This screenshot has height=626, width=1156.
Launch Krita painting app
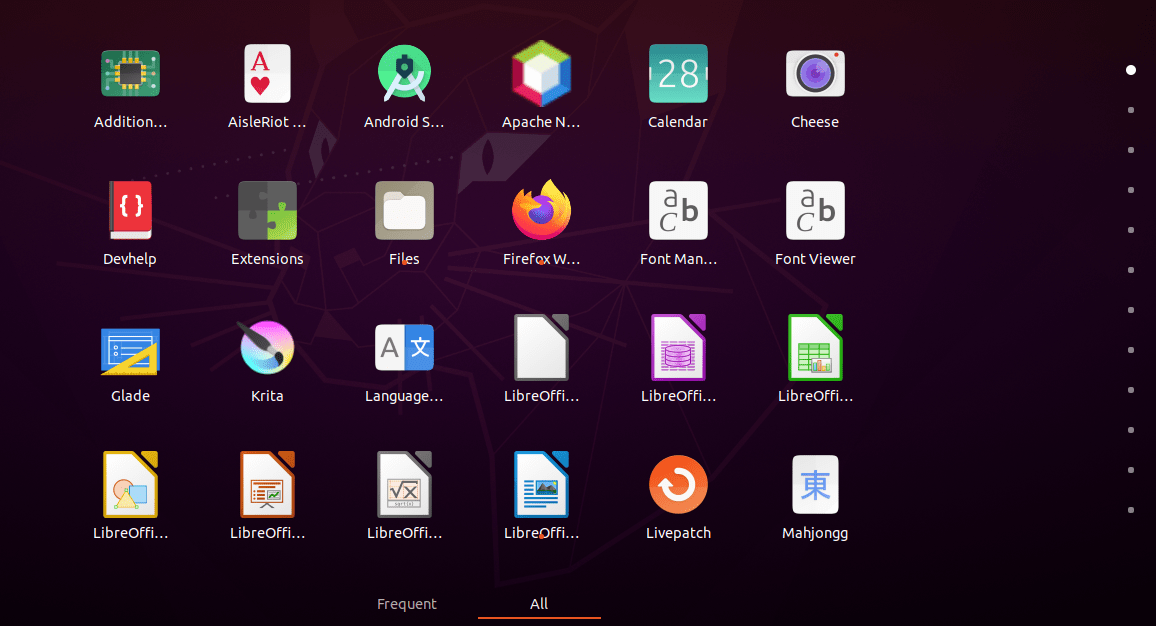pyautogui.click(x=267, y=347)
